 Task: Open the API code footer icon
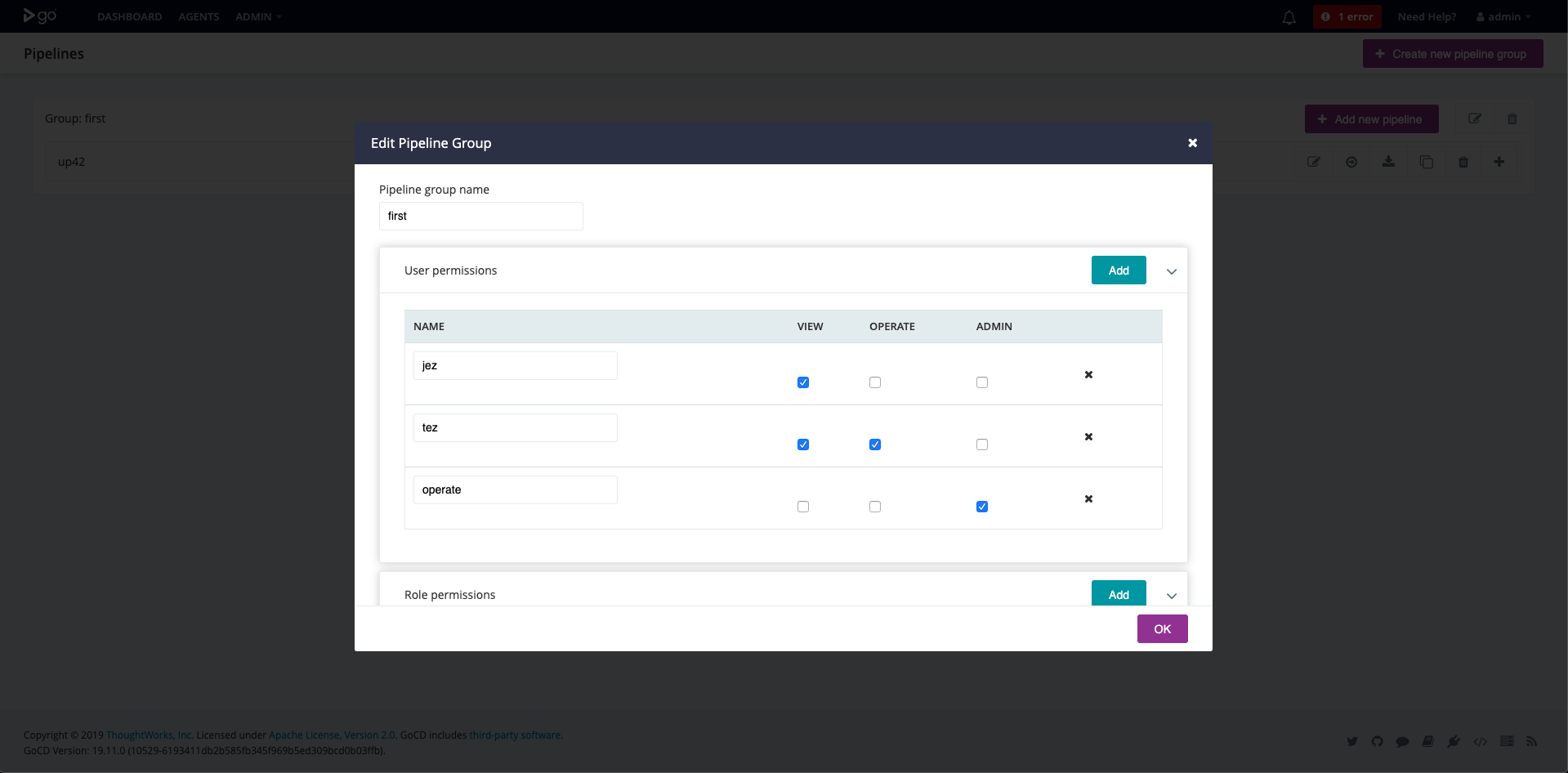(x=1481, y=741)
